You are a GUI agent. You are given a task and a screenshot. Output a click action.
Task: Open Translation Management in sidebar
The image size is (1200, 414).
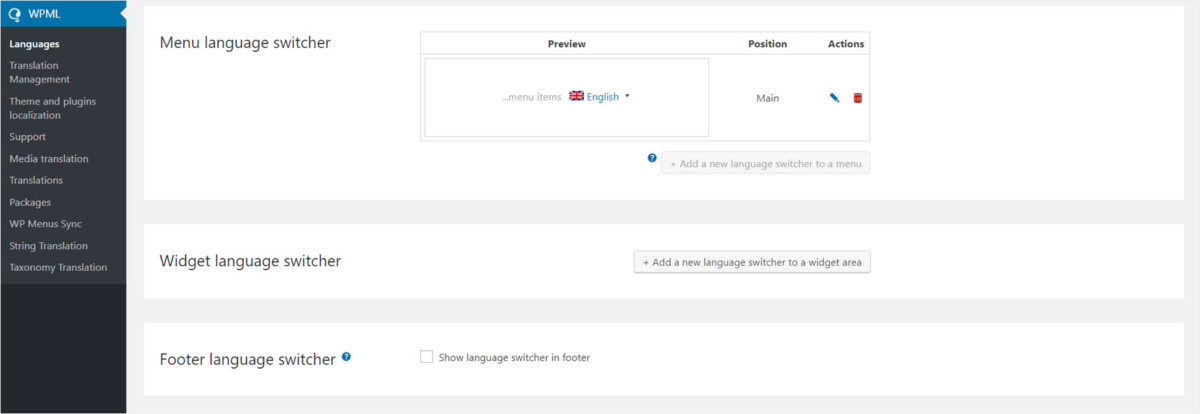(39, 72)
